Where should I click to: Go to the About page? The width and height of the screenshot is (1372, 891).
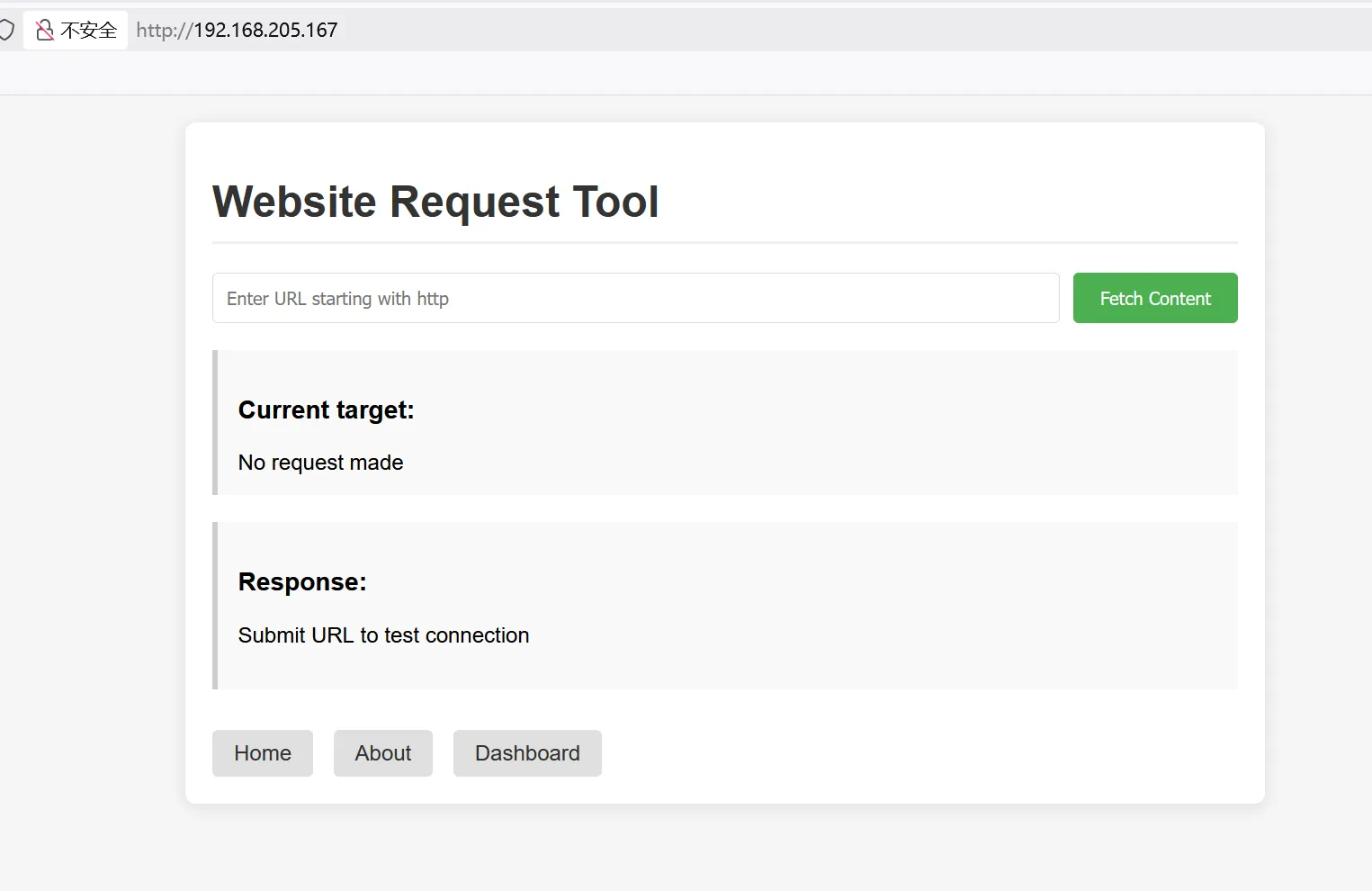coord(383,753)
